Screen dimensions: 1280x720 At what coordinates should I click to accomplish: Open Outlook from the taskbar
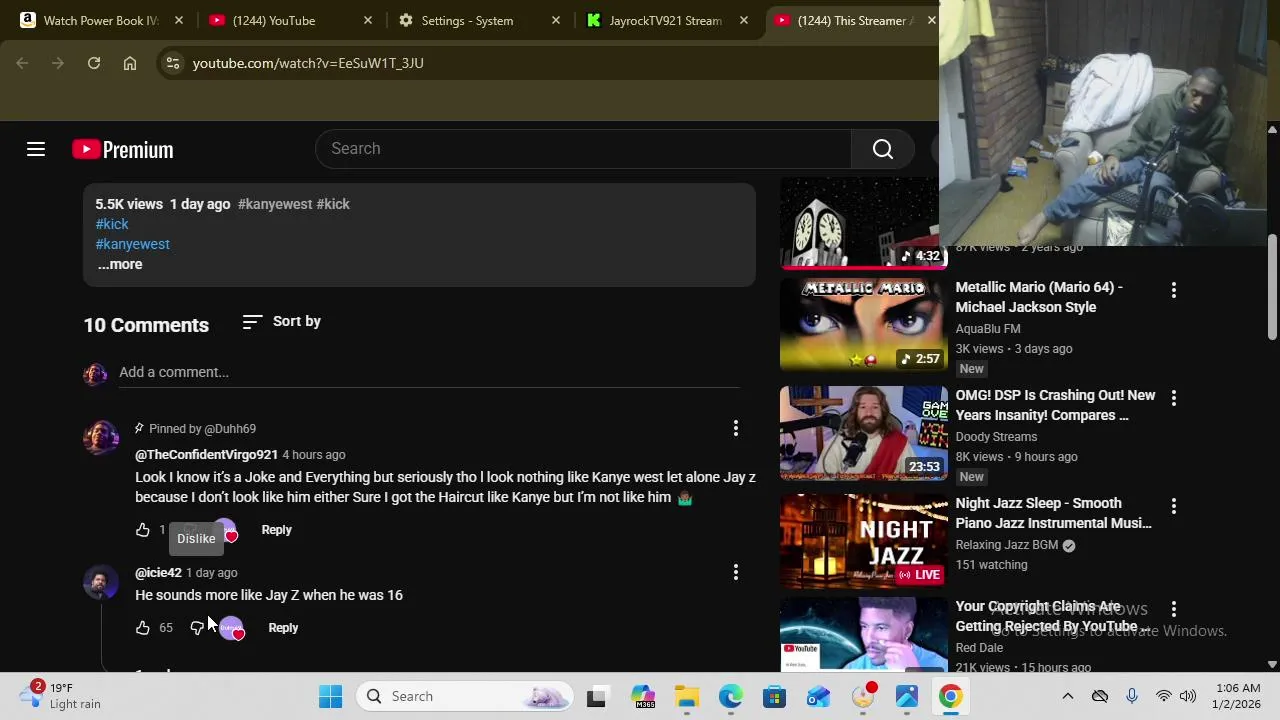click(819, 696)
